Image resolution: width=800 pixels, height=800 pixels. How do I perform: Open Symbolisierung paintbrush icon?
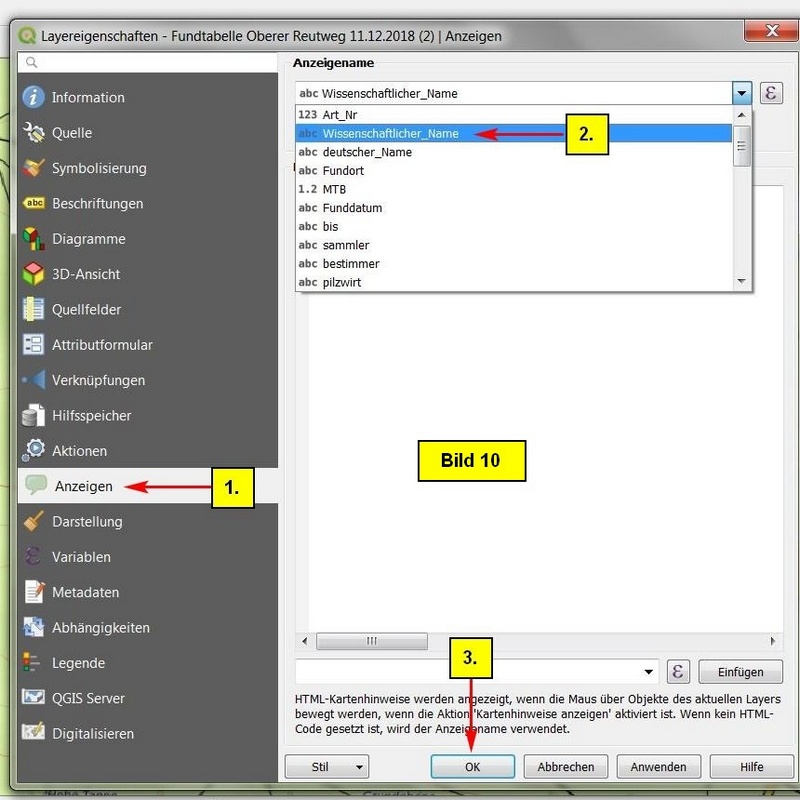34,168
